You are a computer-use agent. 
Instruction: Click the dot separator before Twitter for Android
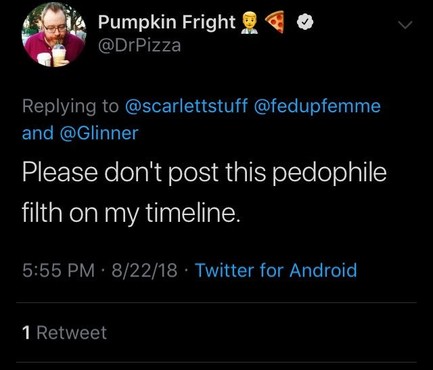[186, 270]
